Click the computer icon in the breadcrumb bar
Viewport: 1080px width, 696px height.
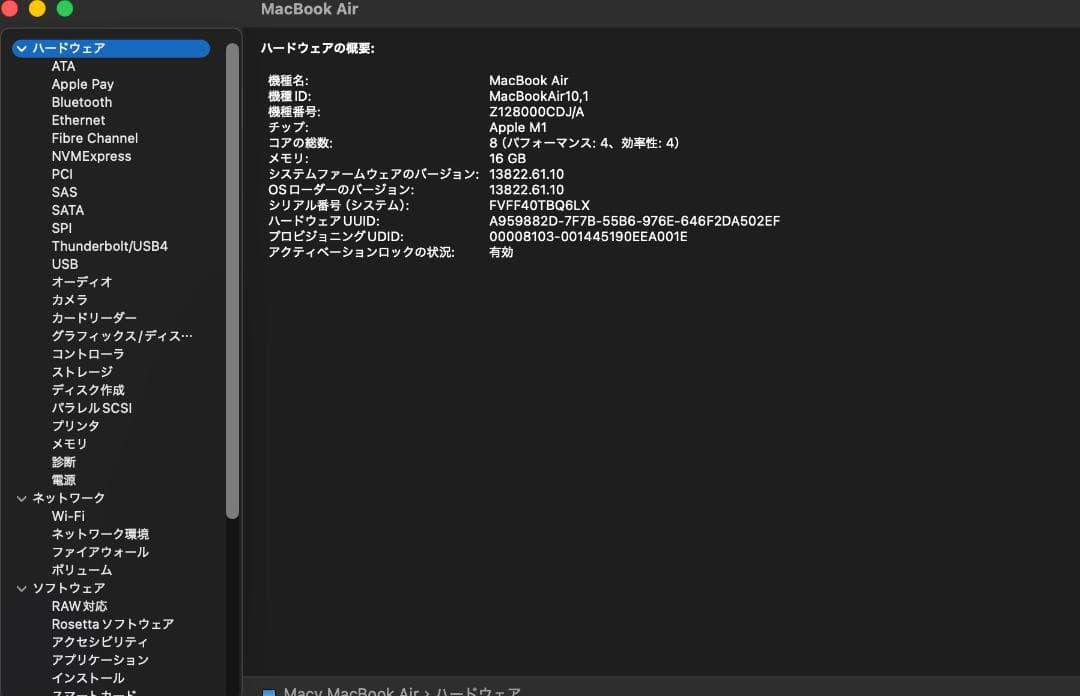tap(267, 690)
